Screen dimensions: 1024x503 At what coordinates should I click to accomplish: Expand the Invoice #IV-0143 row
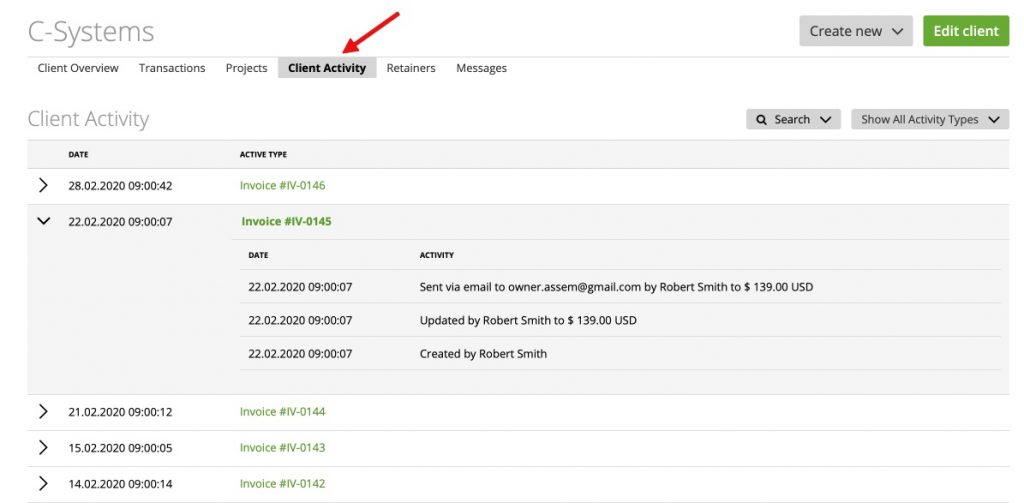(43, 447)
